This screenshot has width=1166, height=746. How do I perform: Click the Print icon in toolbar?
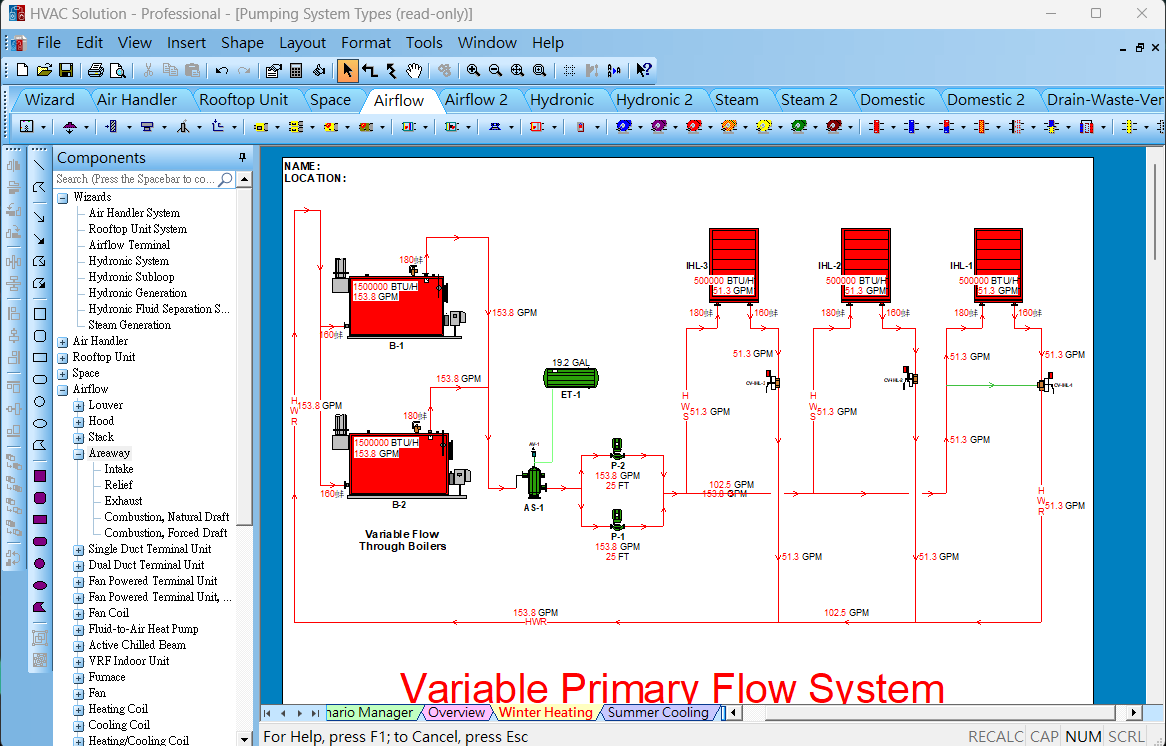pos(95,70)
